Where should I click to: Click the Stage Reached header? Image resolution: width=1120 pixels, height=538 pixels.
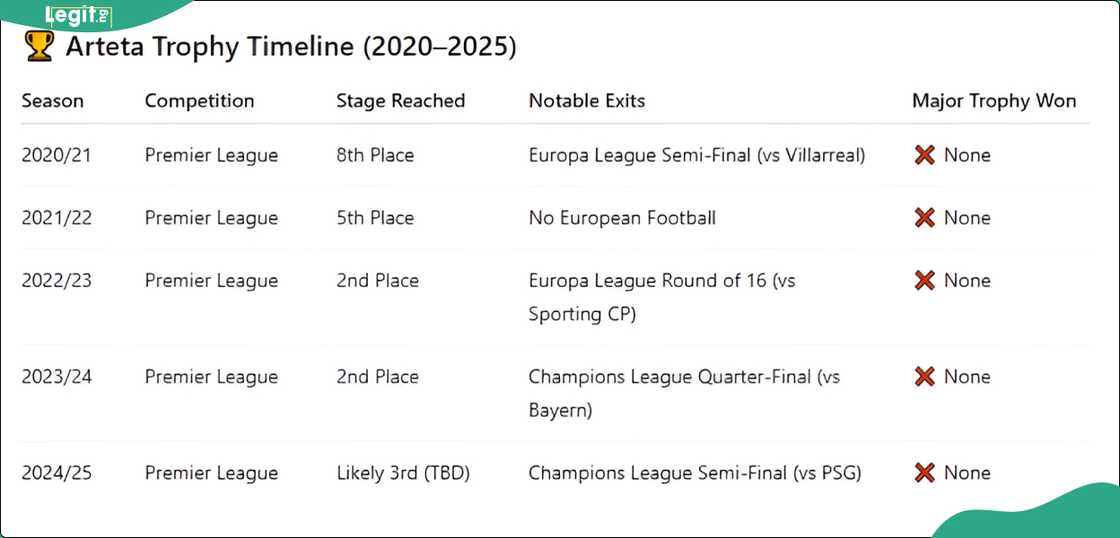pos(400,101)
